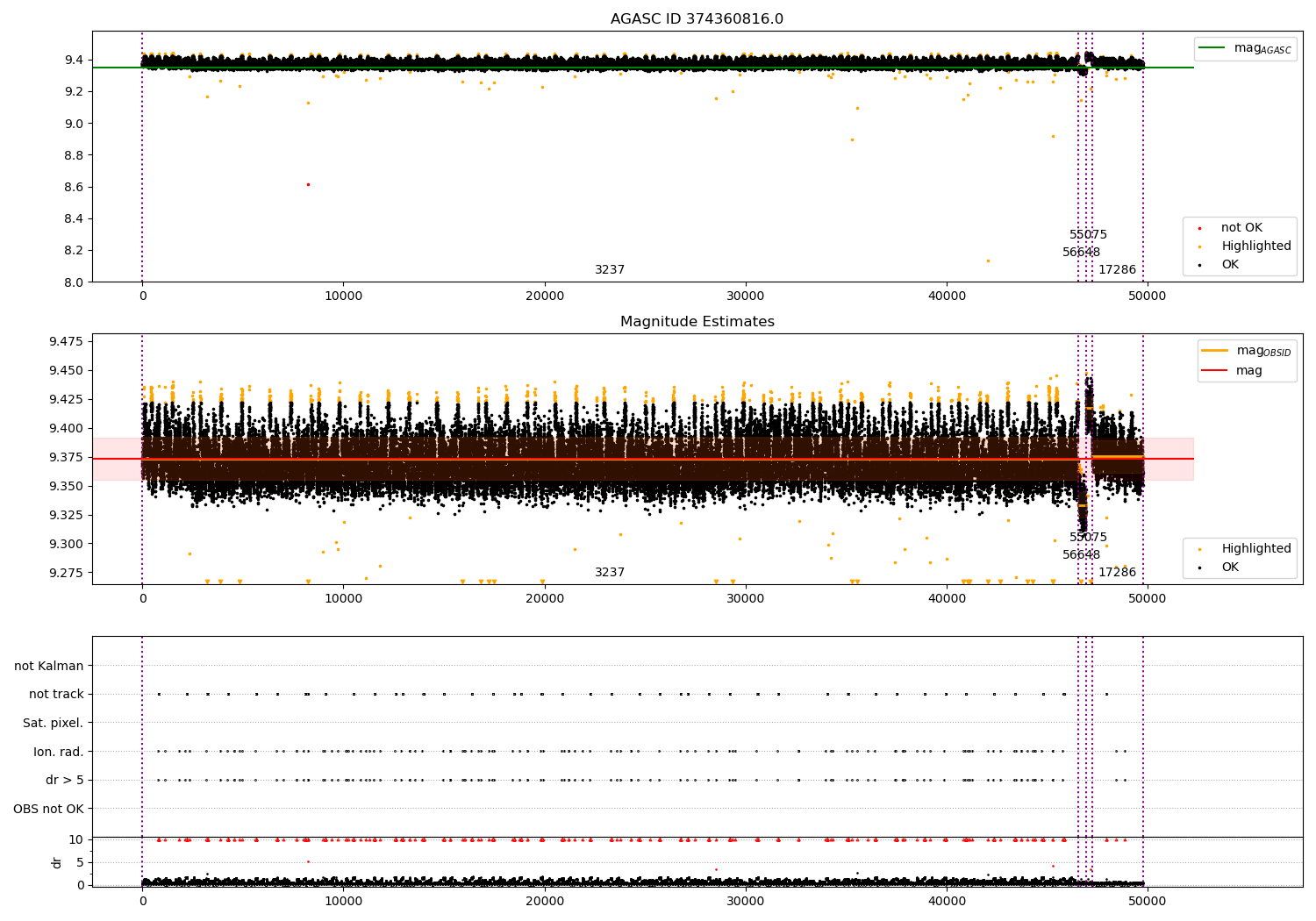1316x921 pixels.
Task: Click the '55075' annotation in the top plot
Action: tap(1088, 235)
